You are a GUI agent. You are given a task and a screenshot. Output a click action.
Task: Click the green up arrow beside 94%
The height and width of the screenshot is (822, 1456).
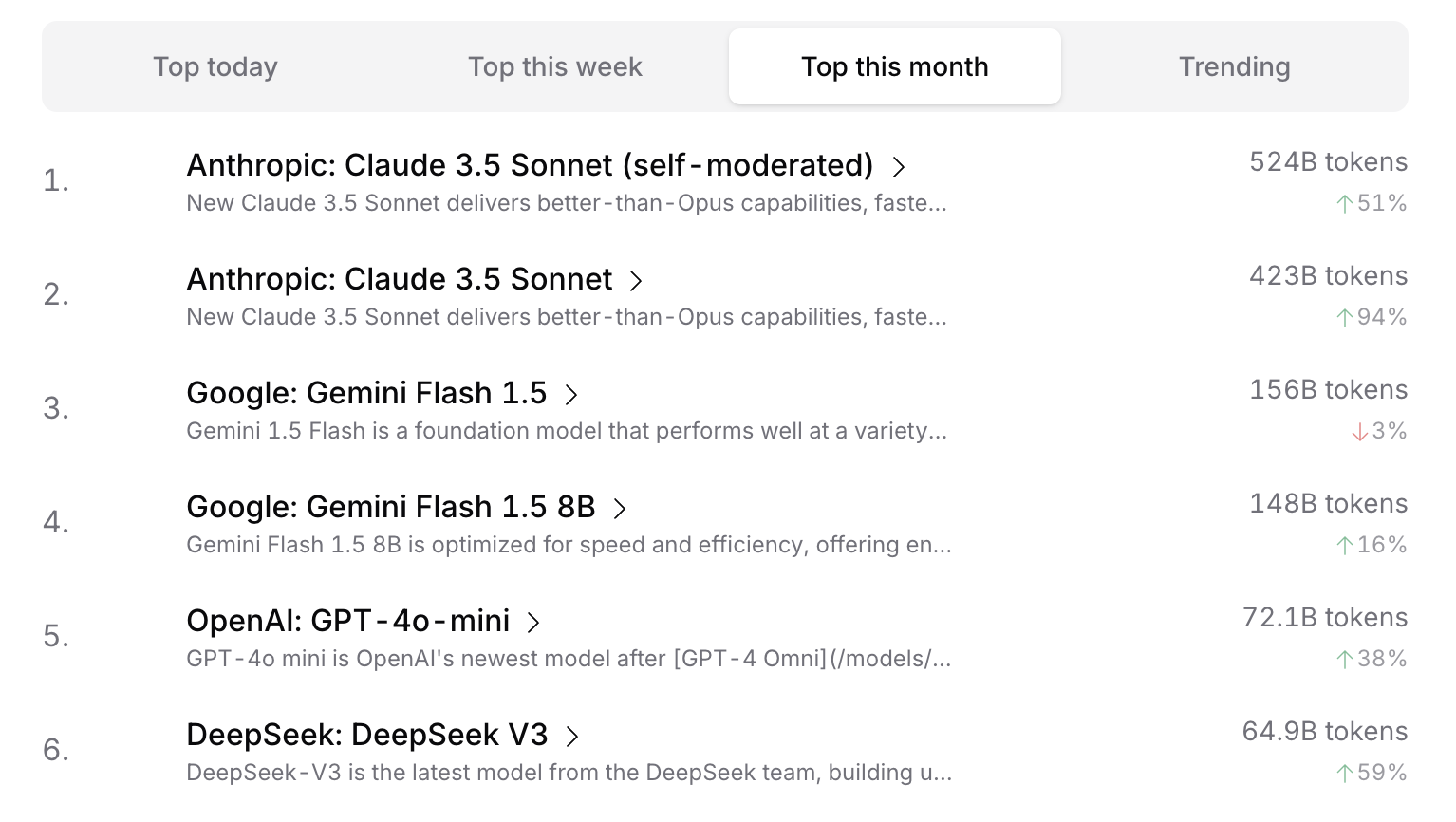(1344, 317)
